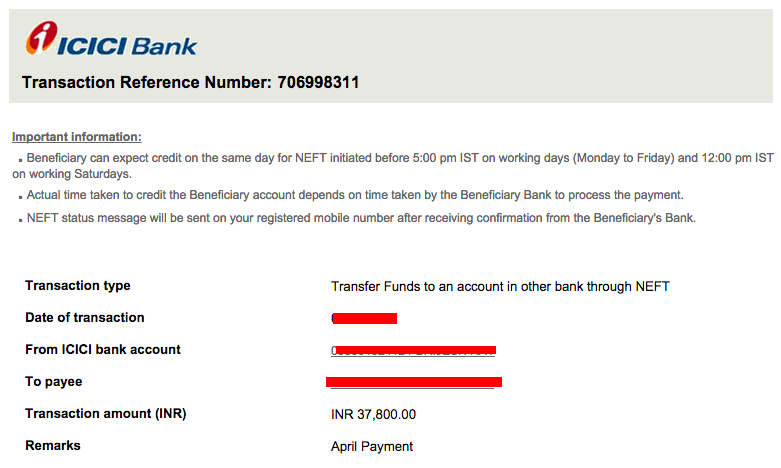Click the NEFT transfer funds description
The height and width of the screenshot is (468, 781).
point(500,287)
